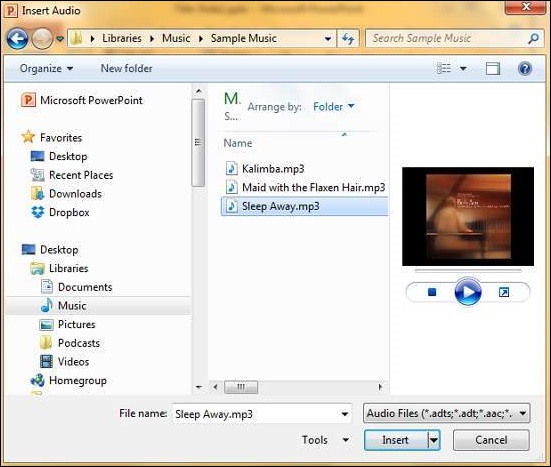Click the Downloads folder icon
The image size is (551, 467).
pyautogui.click(x=38, y=194)
